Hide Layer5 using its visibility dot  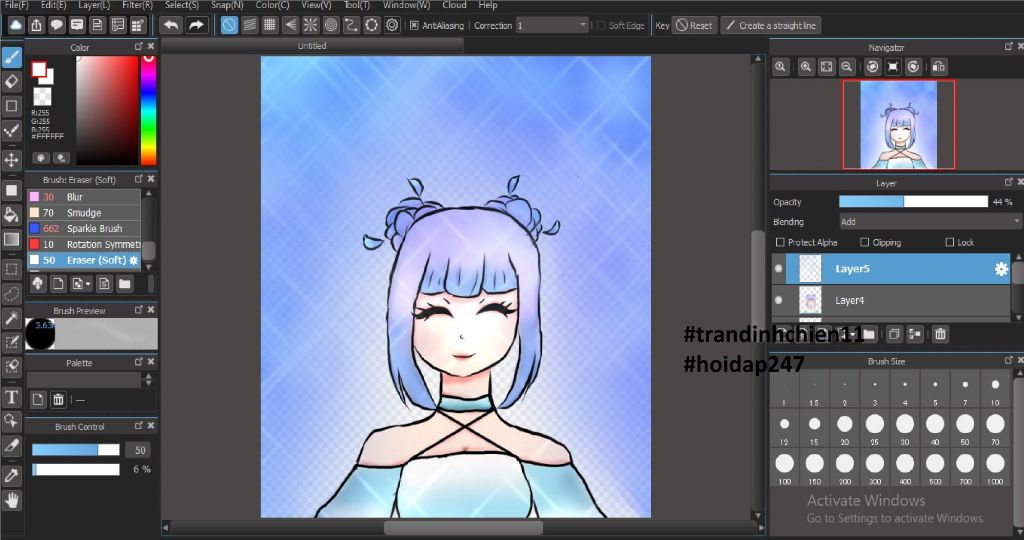coord(778,268)
